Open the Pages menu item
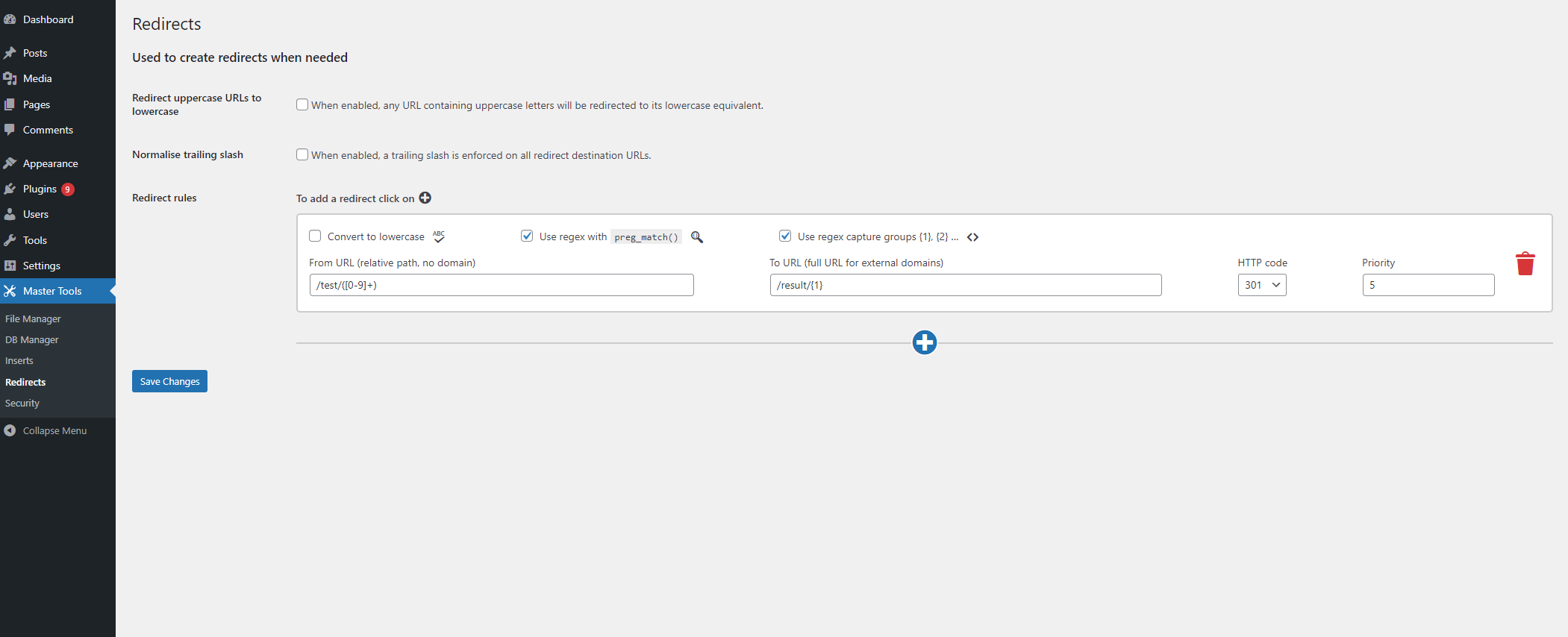The width and height of the screenshot is (1568, 637). coord(57,104)
